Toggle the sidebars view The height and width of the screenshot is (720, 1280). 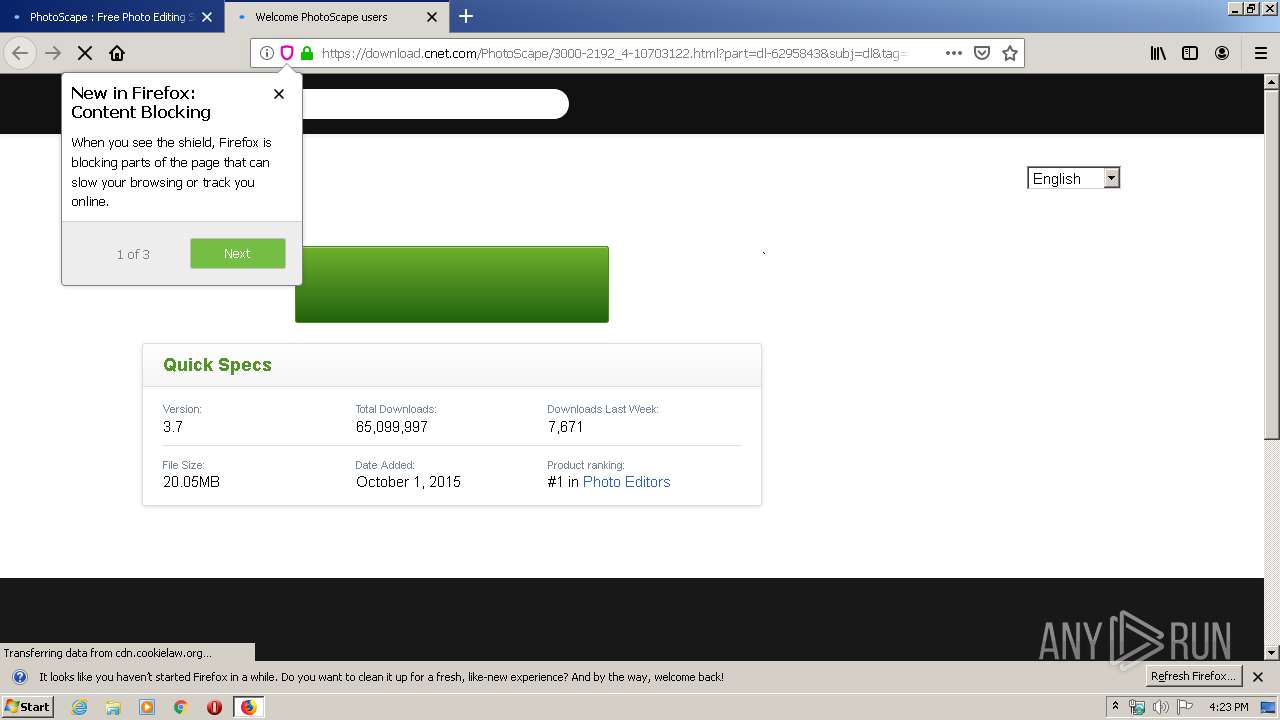pos(1190,53)
